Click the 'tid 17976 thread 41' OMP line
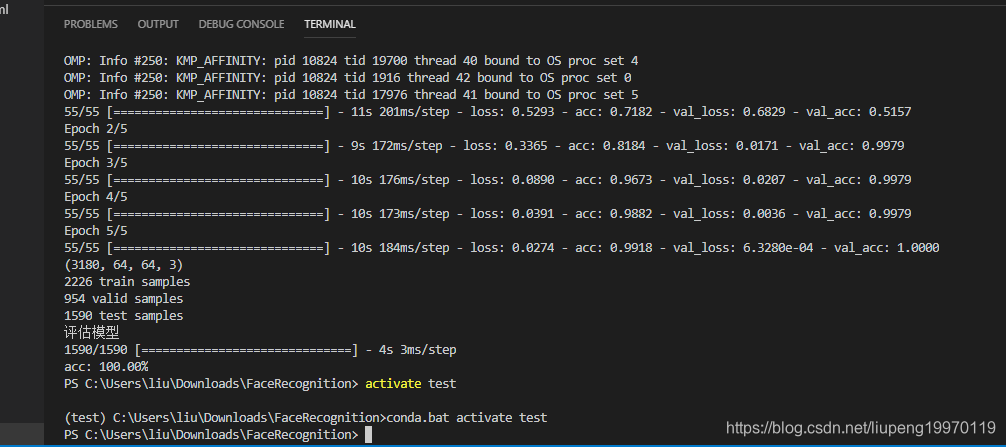Image resolution: width=1006 pixels, height=447 pixels. (350, 95)
